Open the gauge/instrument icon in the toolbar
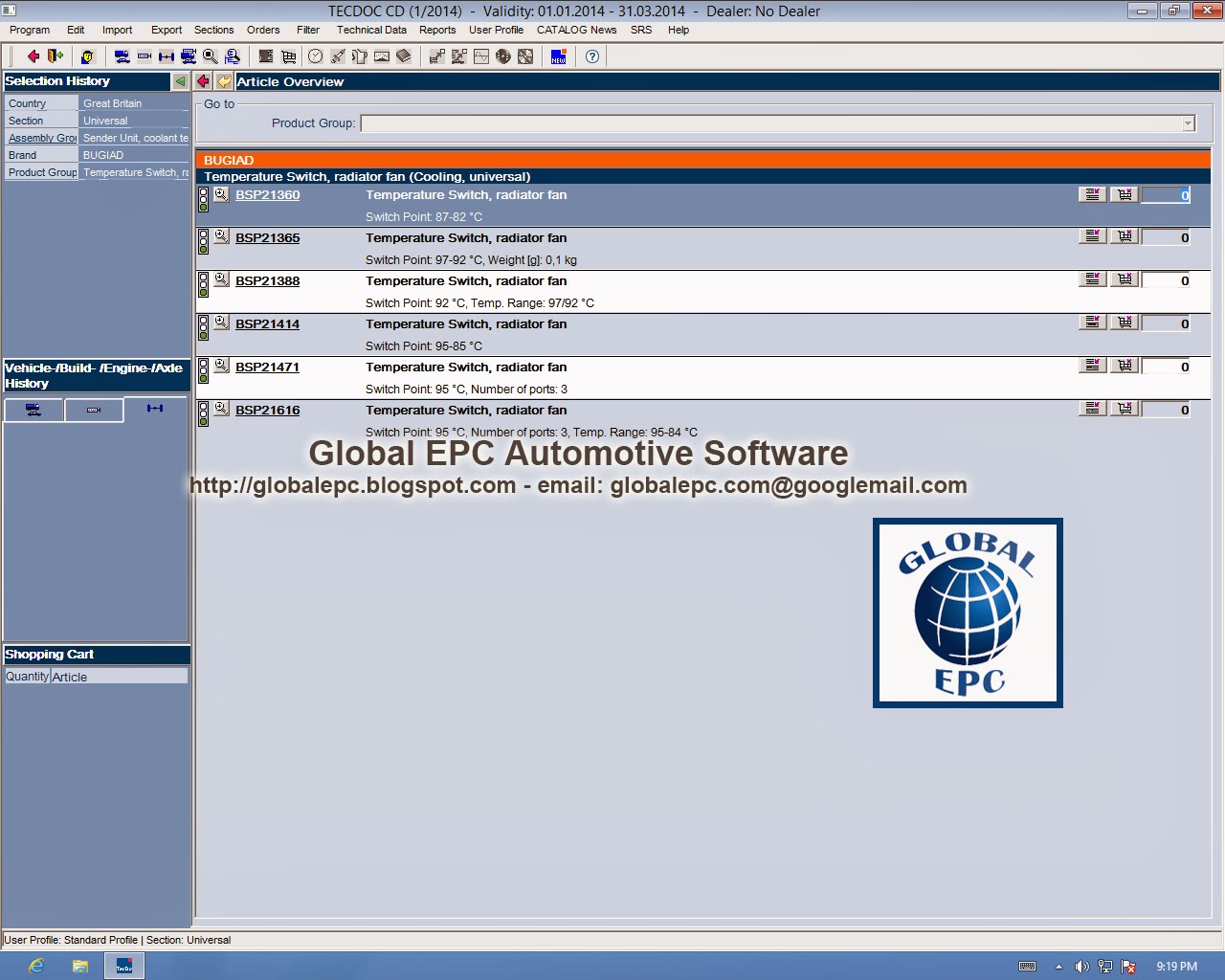Viewport: 1225px width, 980px height. tap(383, 56)
